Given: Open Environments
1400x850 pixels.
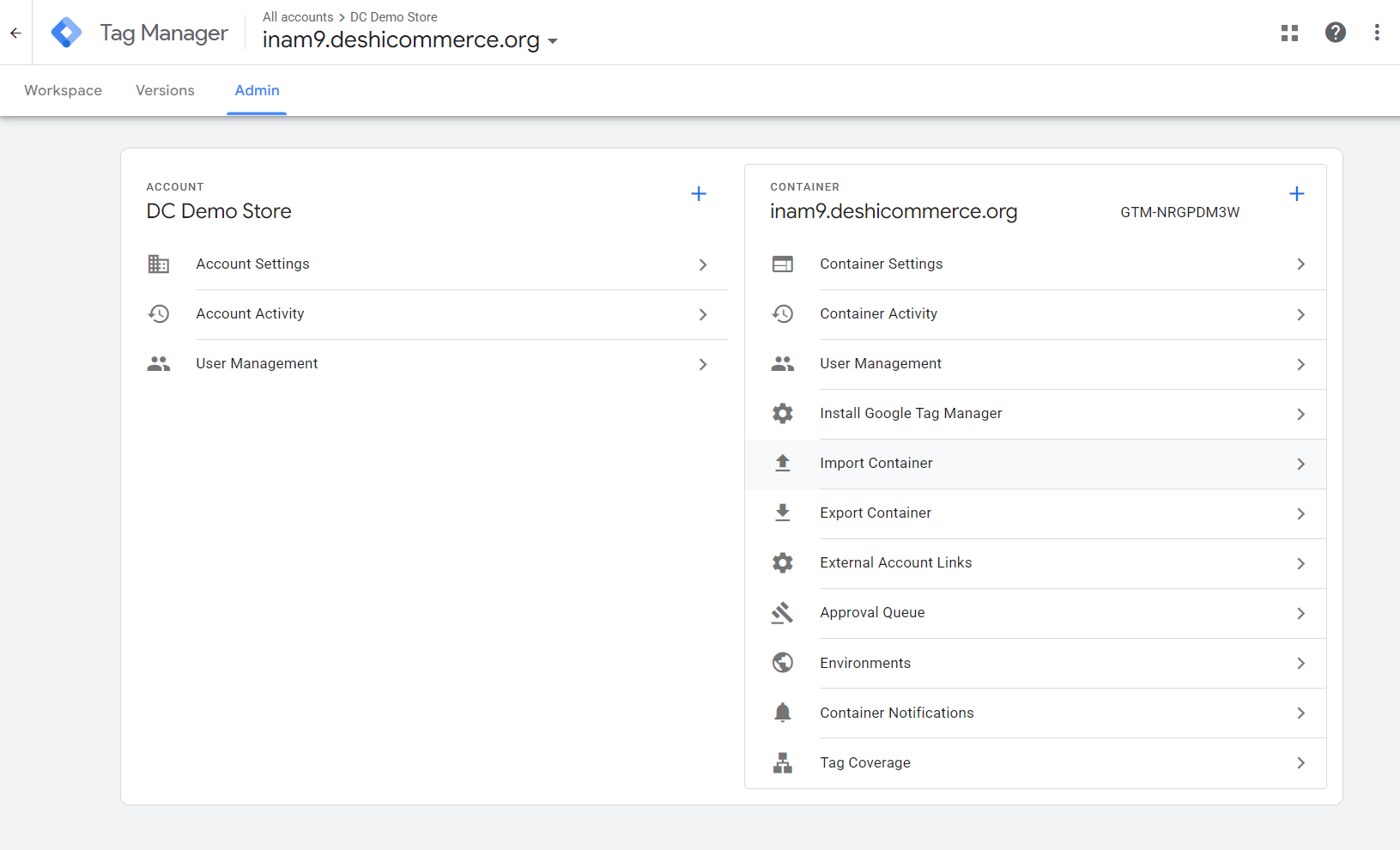Looking at the screenshot, I should [x=1036, y=663].
